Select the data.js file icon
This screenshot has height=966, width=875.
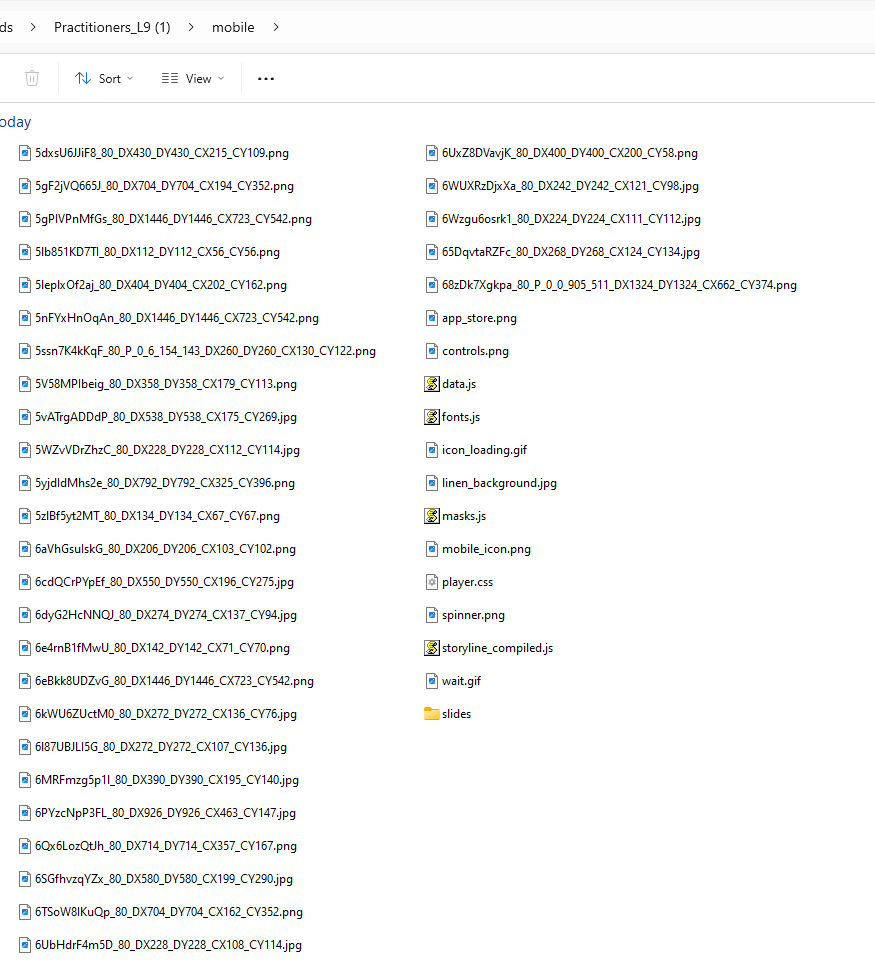click(x=432, y=384)
